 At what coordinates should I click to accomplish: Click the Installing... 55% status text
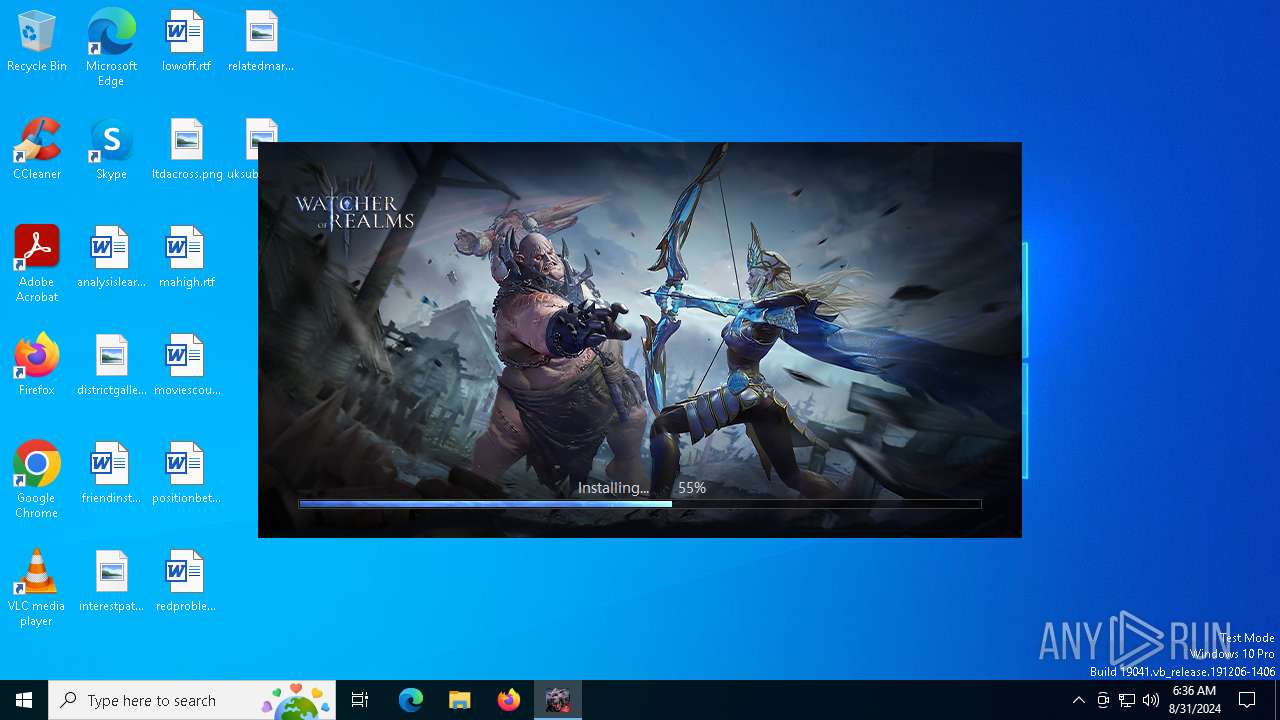coord(642,488)
